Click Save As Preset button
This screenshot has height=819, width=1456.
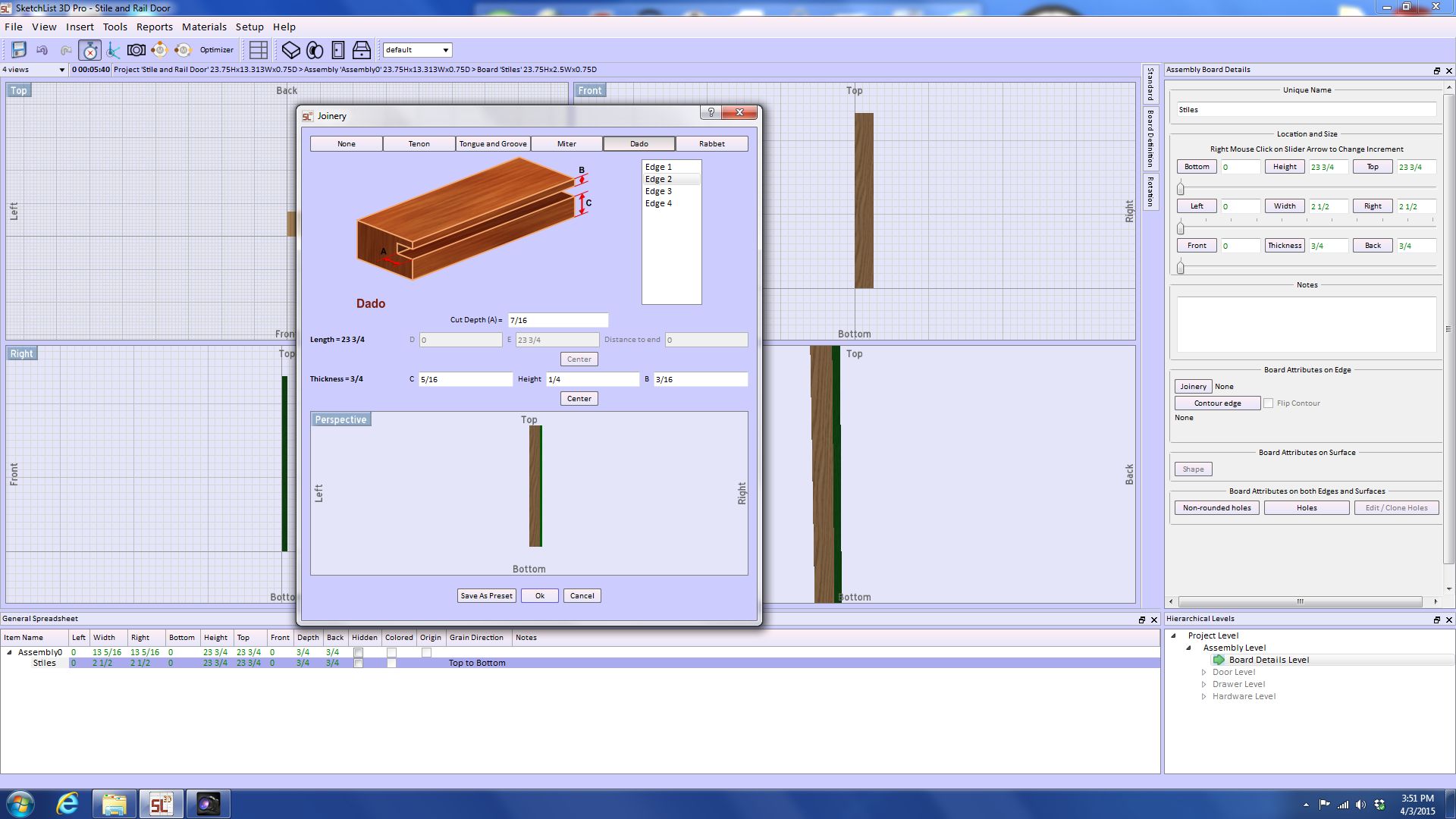(487, 596)
